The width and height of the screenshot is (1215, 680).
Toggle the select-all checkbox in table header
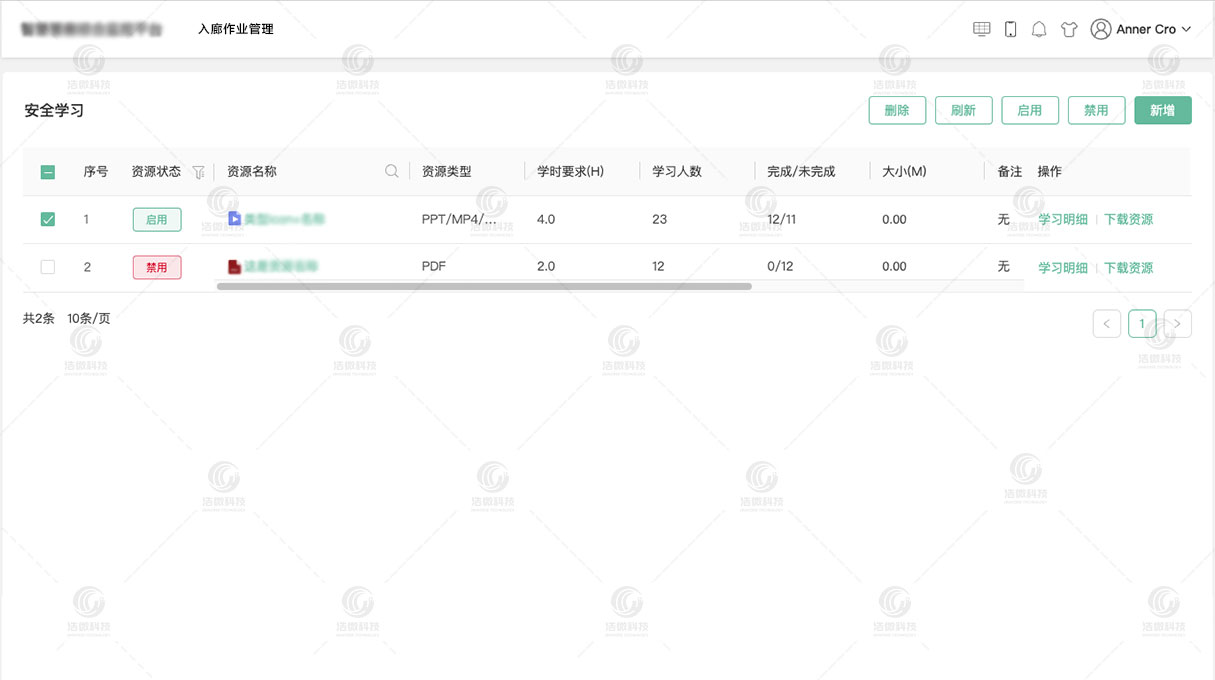pyautogui.click(x=47, y=171)
